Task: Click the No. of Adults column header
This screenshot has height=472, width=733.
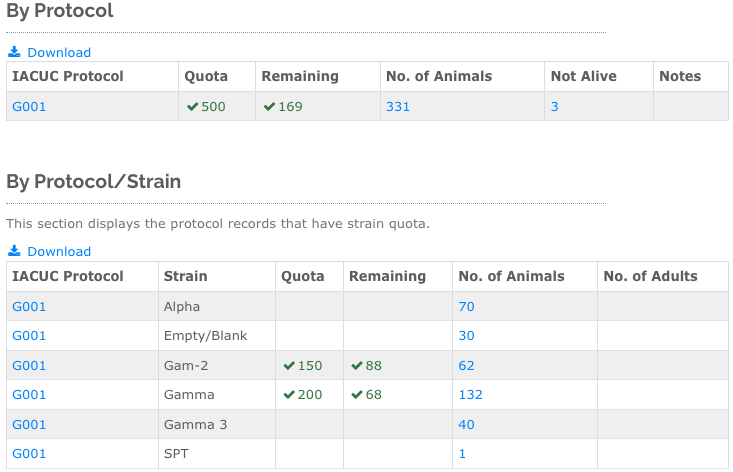Action: (650, 276)
